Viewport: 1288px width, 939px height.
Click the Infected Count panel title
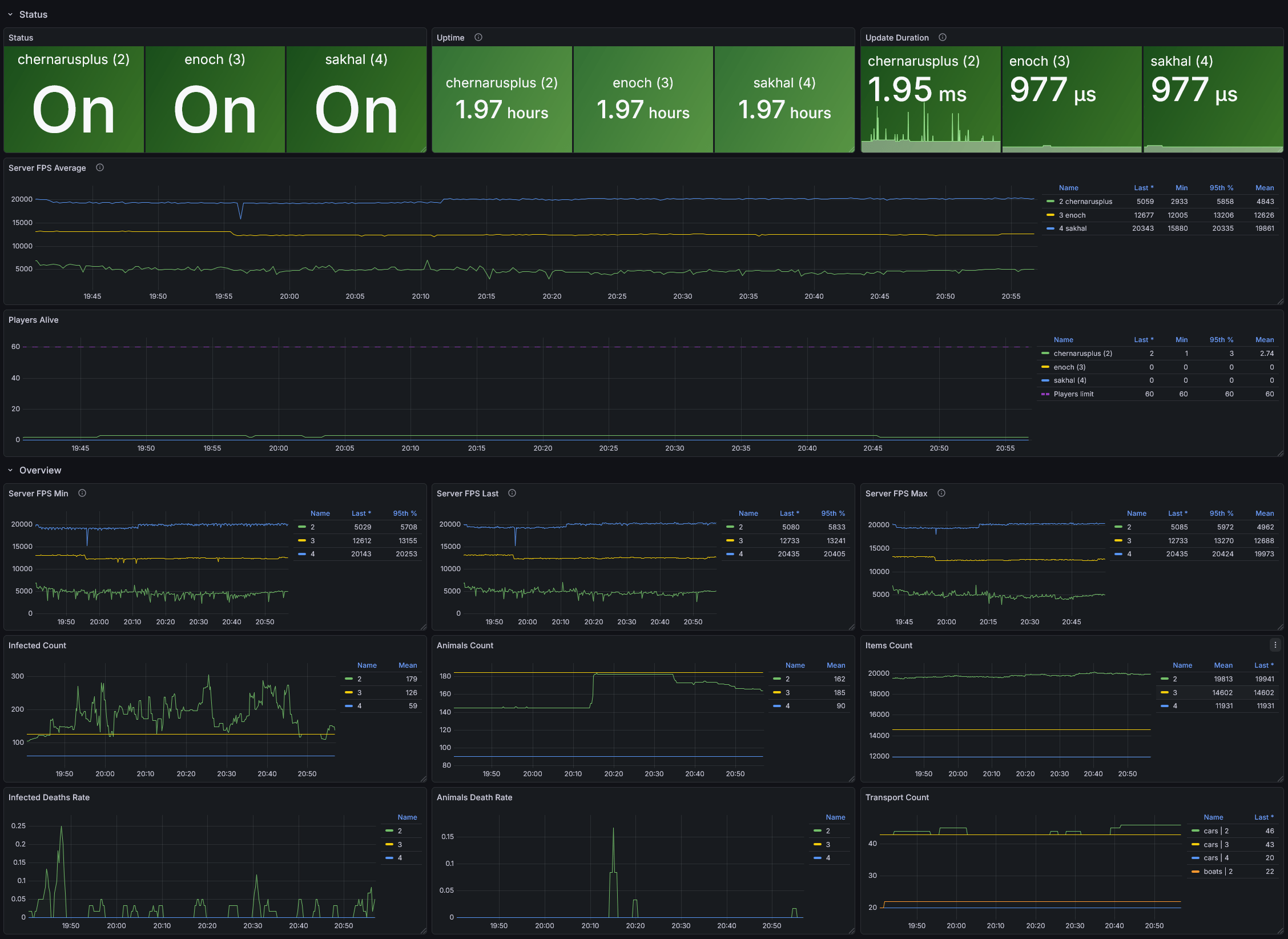[x=37, y=645]
